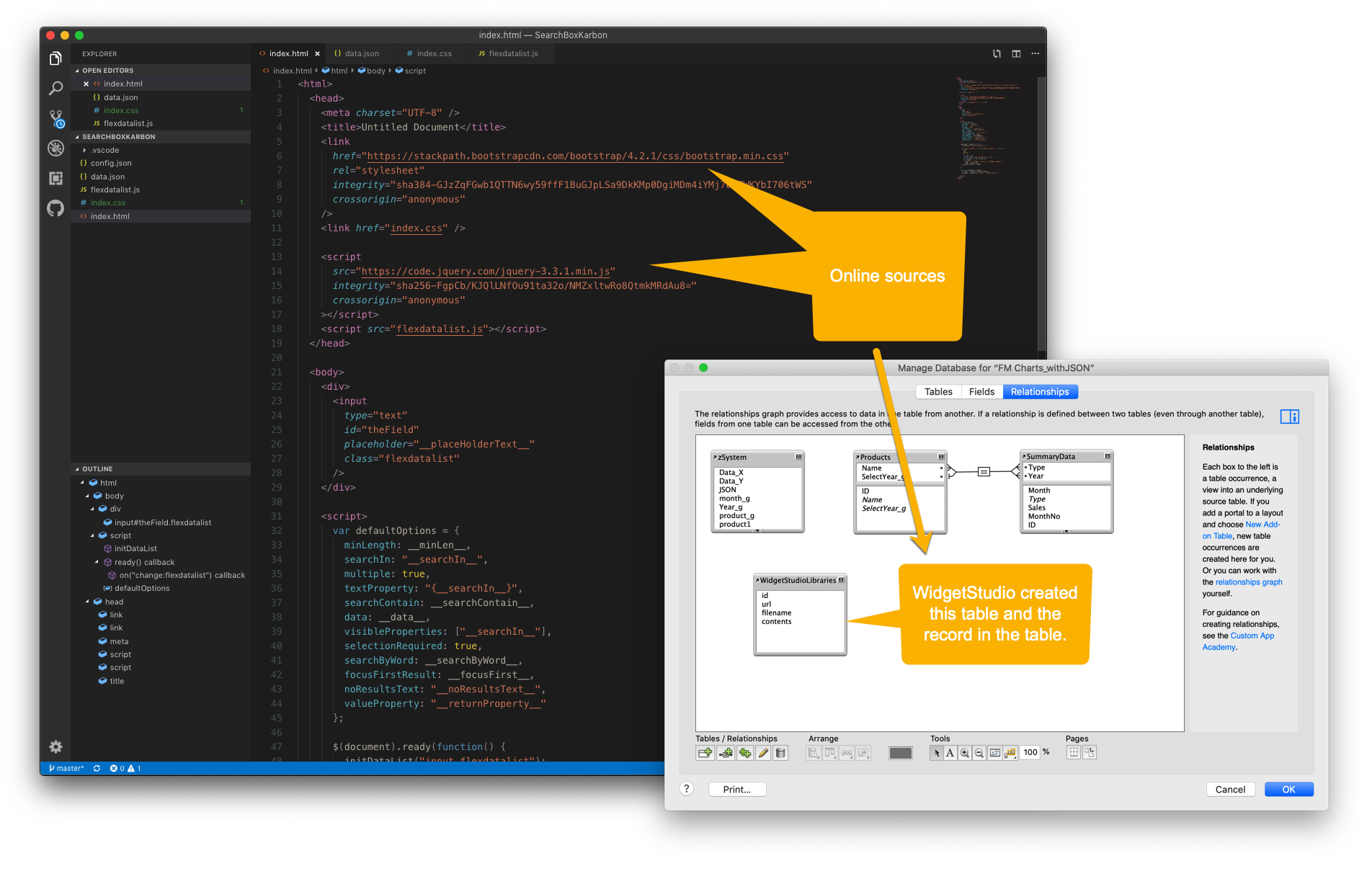Click the gray table color swatch

901,753
